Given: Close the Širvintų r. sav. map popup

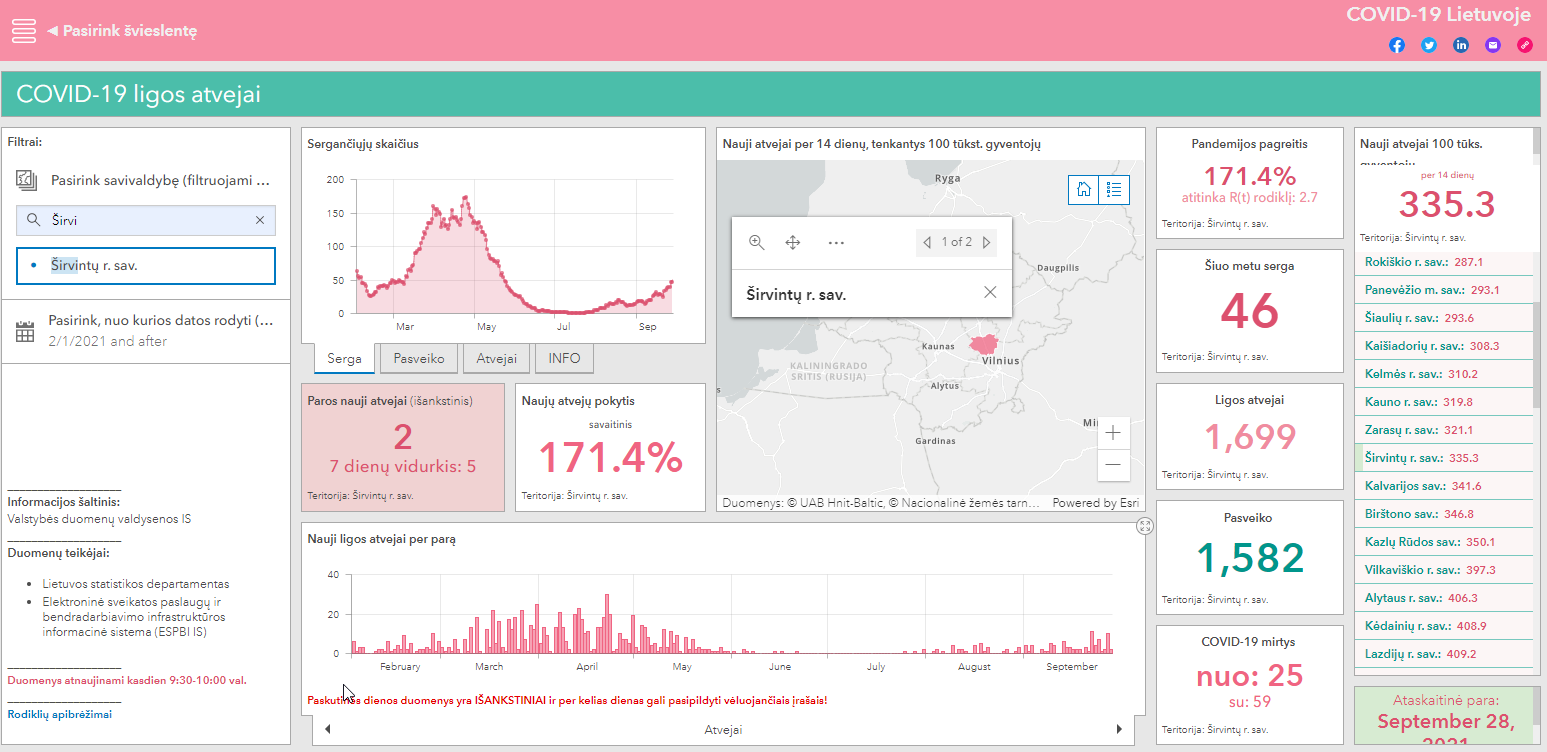Looking at the screenshot, I should [990, 292].
